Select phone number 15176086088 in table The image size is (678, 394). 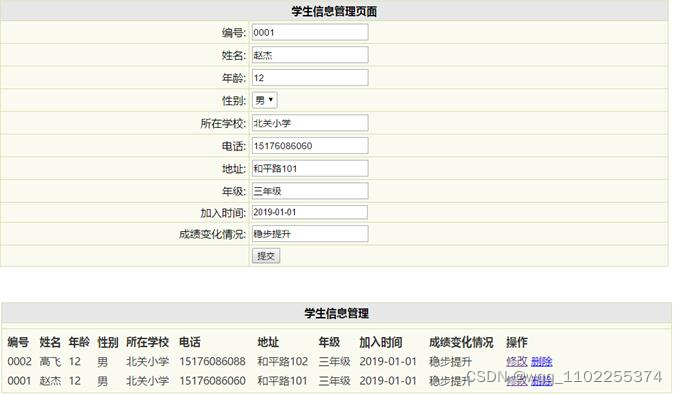coord(212,361)
